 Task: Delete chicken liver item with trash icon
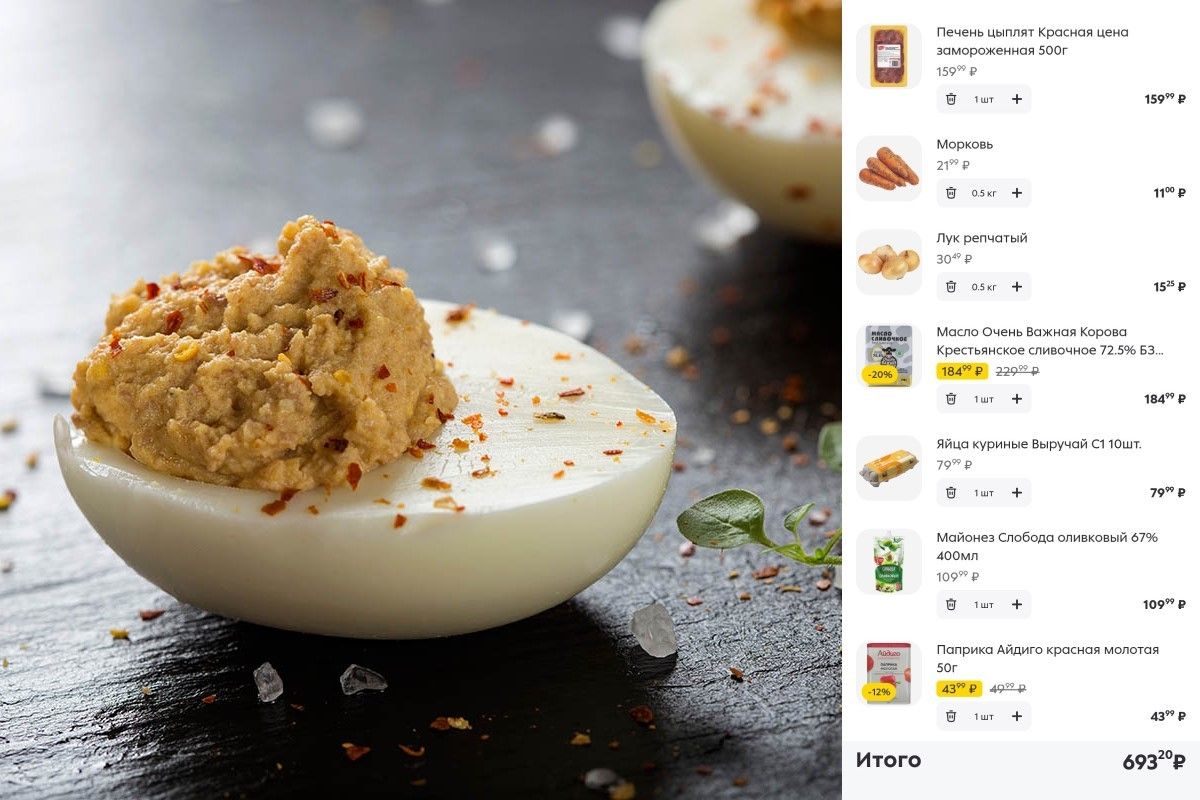(951, 99)
